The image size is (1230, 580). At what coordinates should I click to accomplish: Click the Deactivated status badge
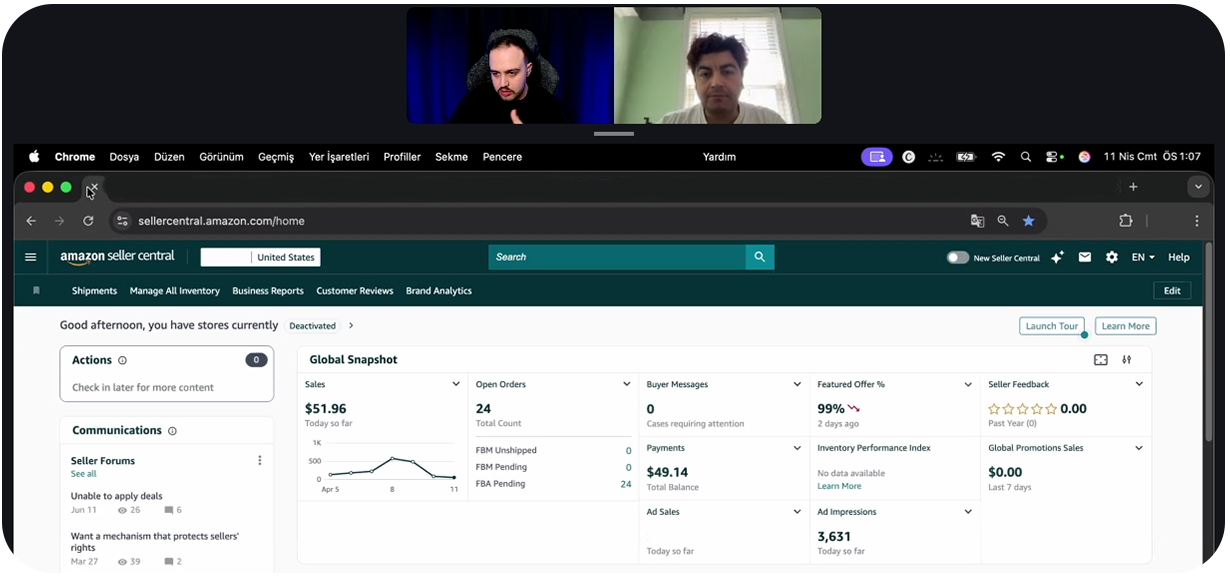312,326
